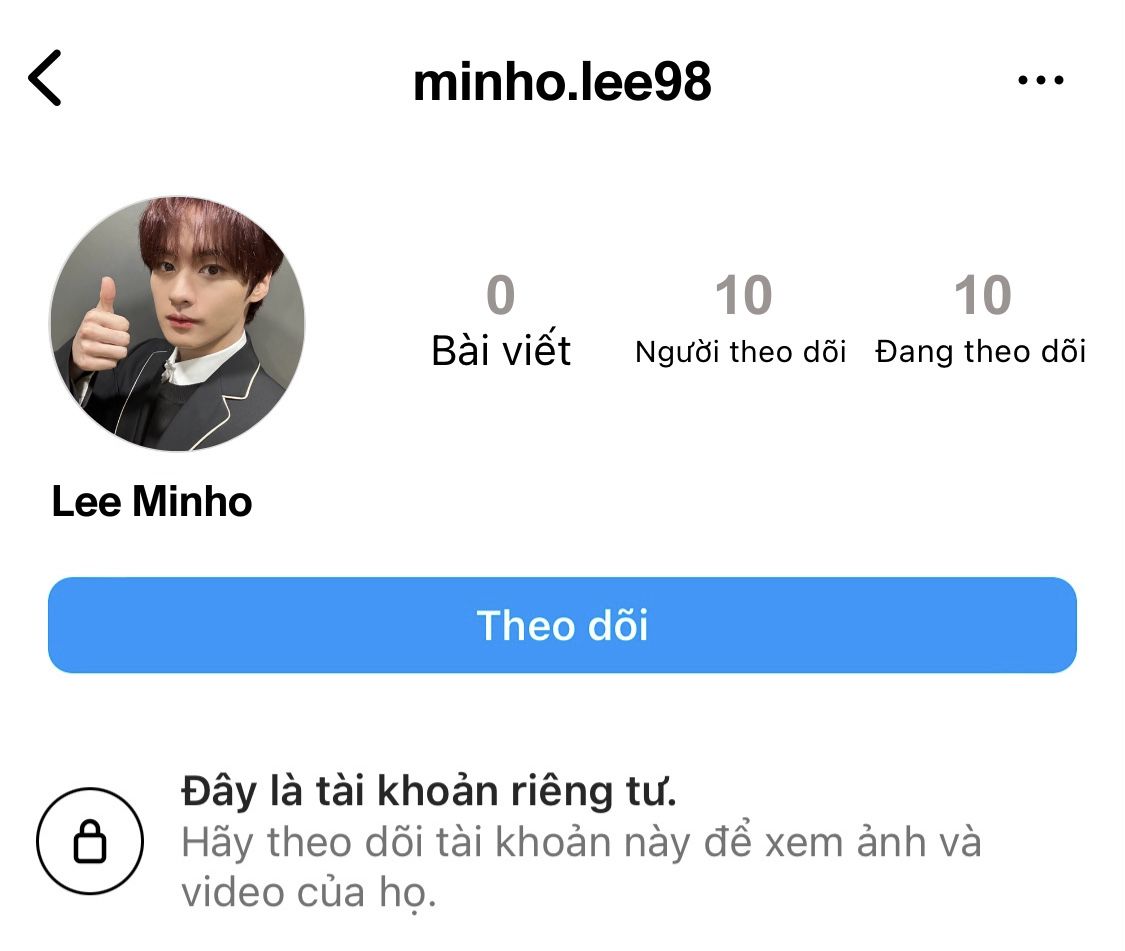The height and width of the screenshot is (951, 1125).
Task: Tap the Lee Minho display name
Action: 152,501
